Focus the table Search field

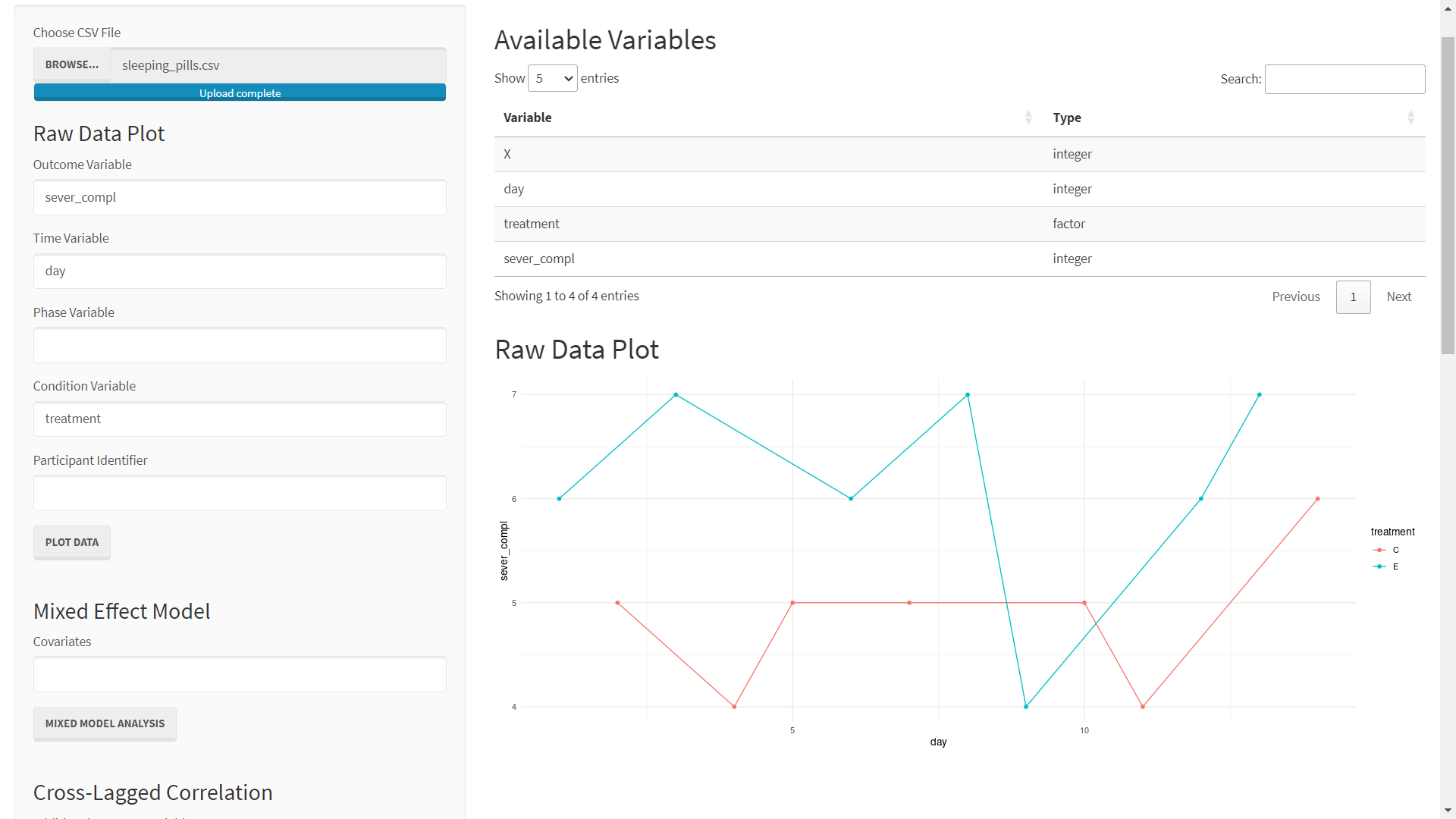pyautogui.click(x=1345, y=79)
